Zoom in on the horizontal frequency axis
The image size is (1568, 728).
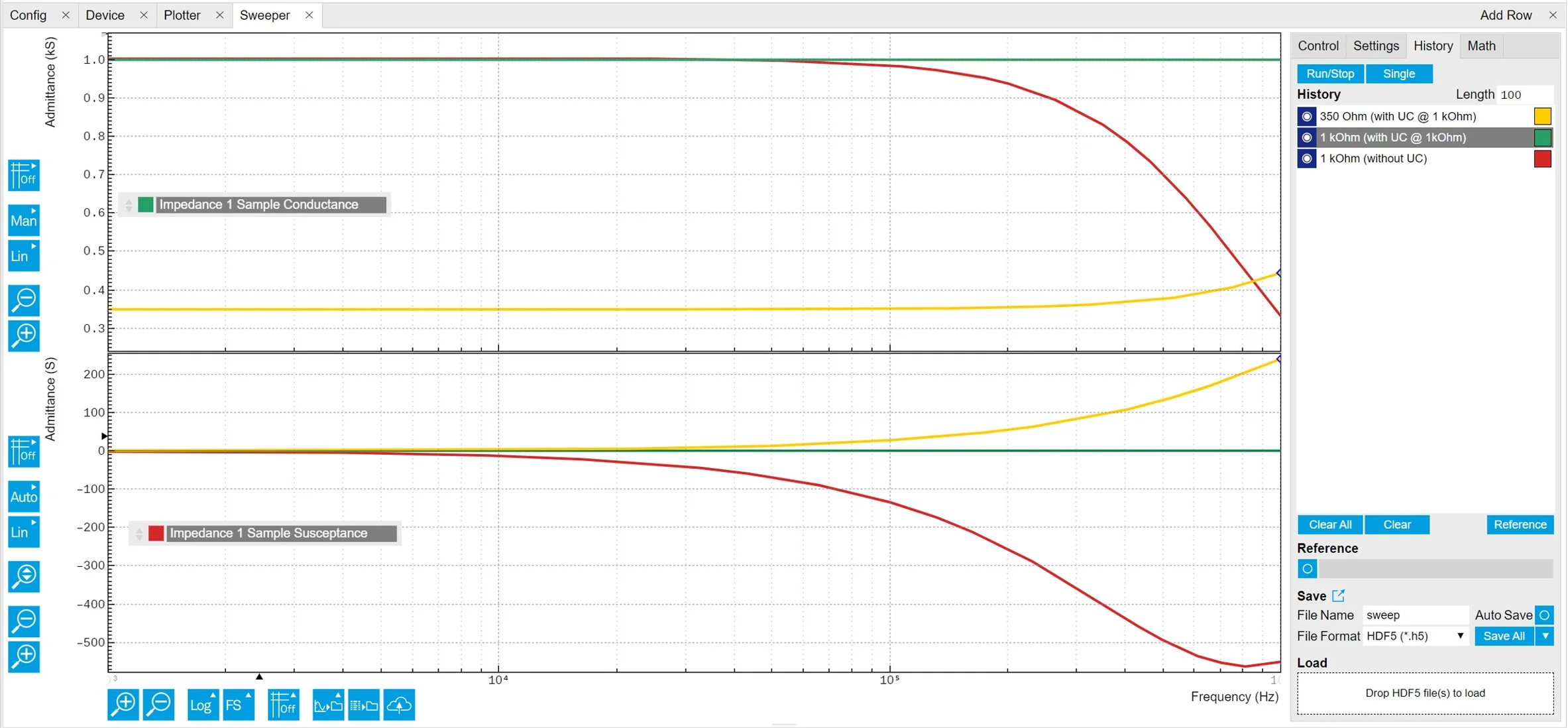tap(123, 705)
